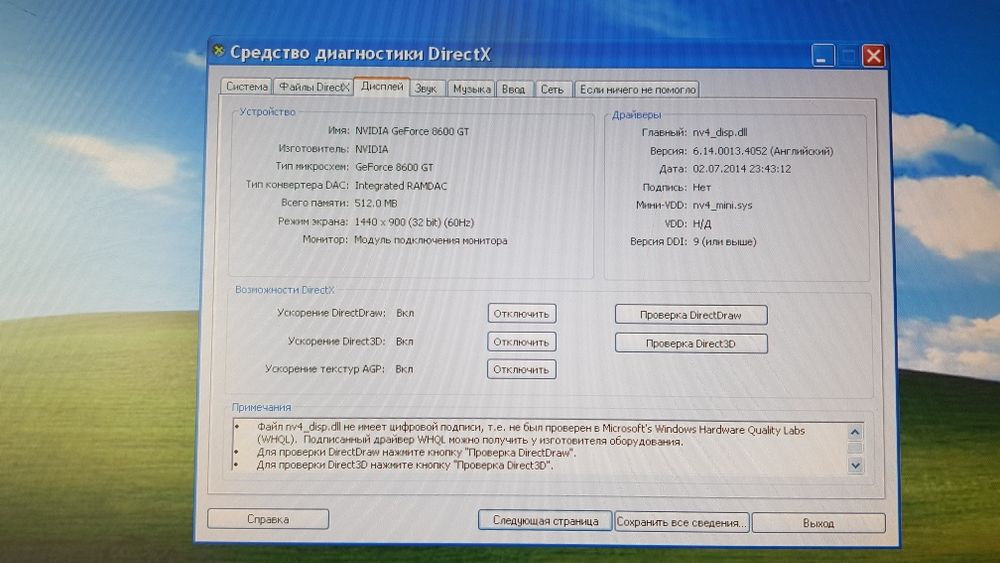Click Сохранить все сведения button
The image size is (1000, 563).
coord(681,522)
